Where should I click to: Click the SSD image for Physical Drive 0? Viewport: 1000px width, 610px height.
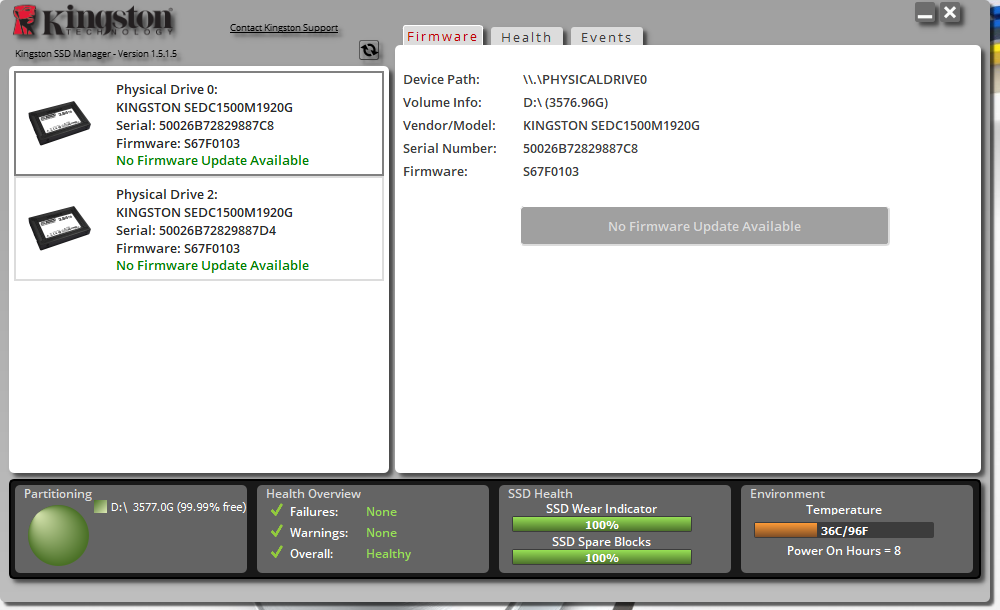tap(59, 123)
